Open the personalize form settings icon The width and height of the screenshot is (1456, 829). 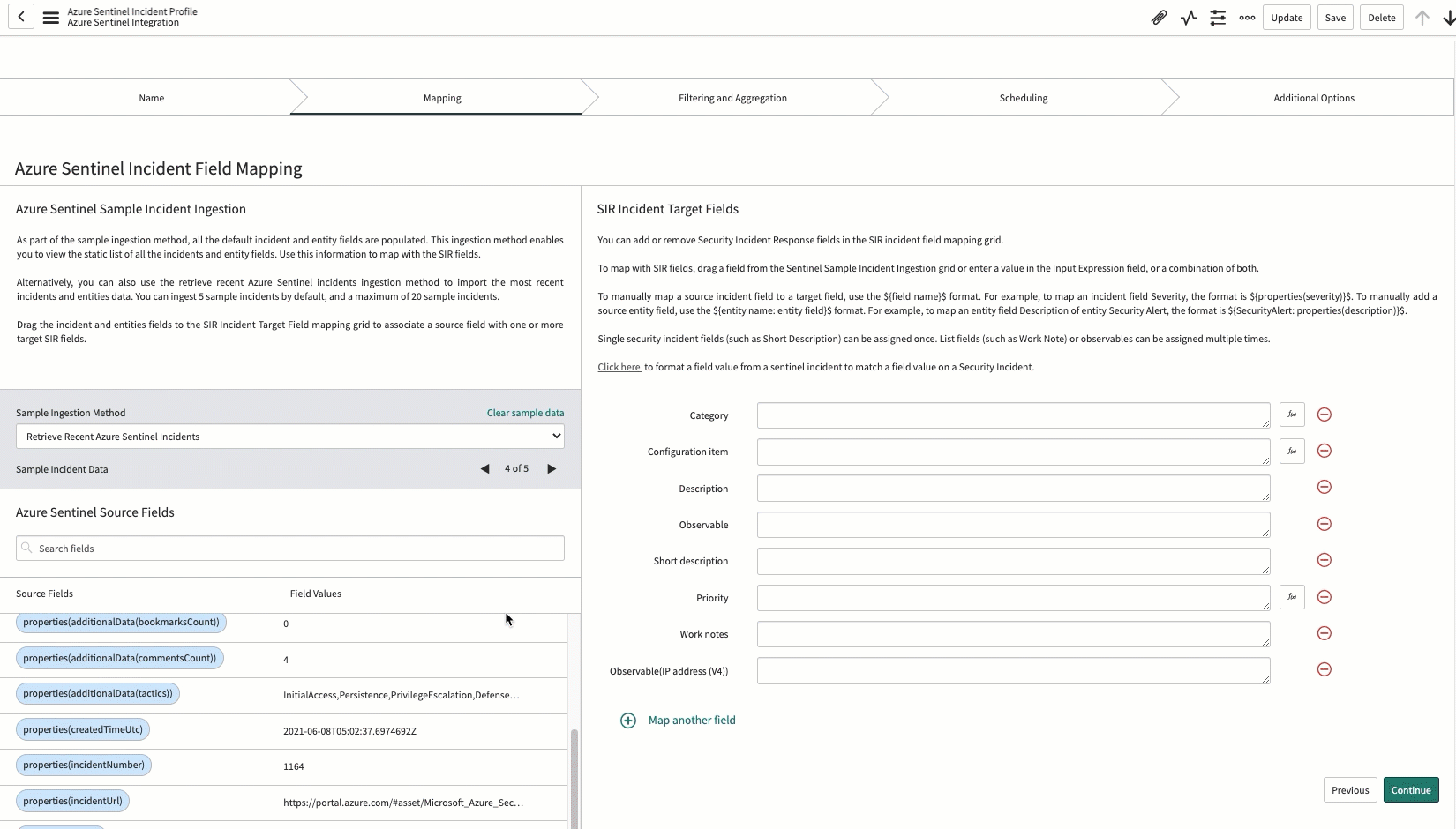[x=1218, y=18]
